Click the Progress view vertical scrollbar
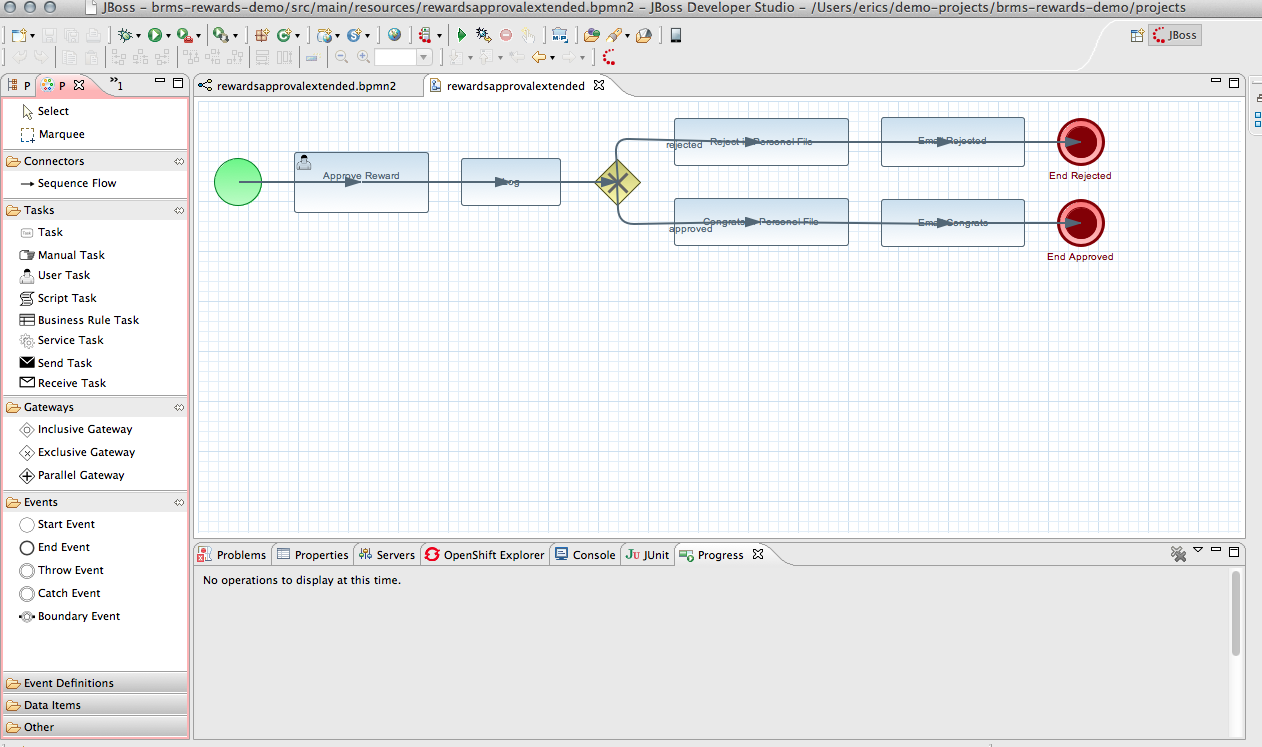 1236,612
